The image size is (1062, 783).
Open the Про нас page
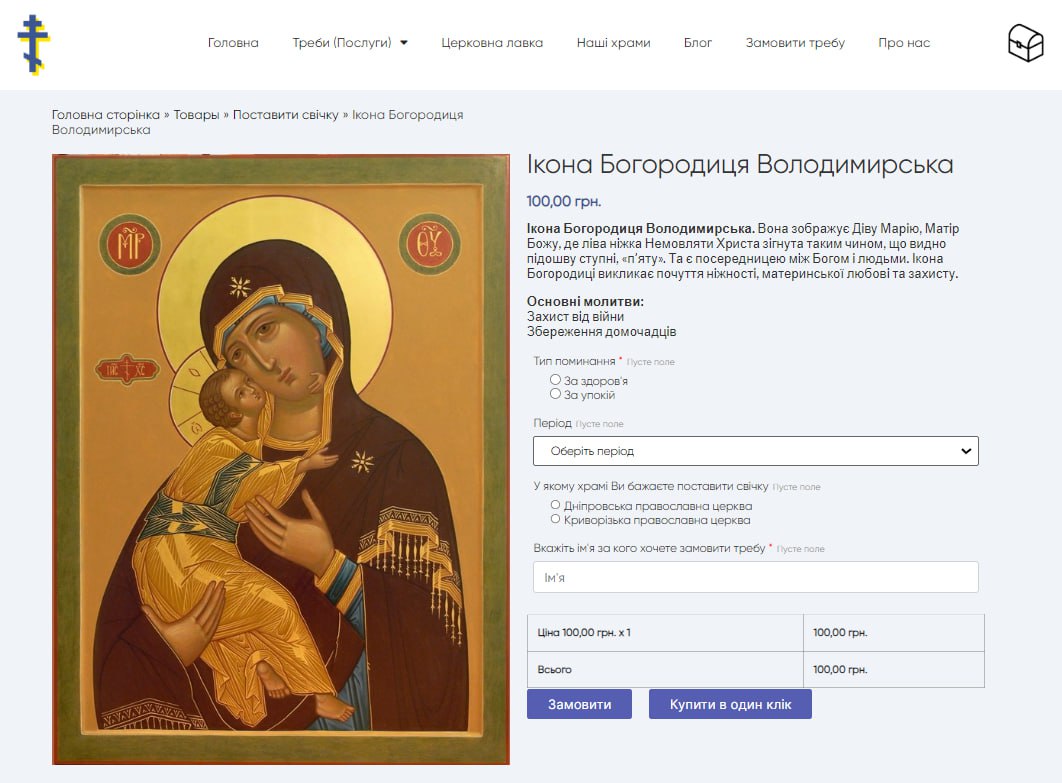tap(904, 43)
